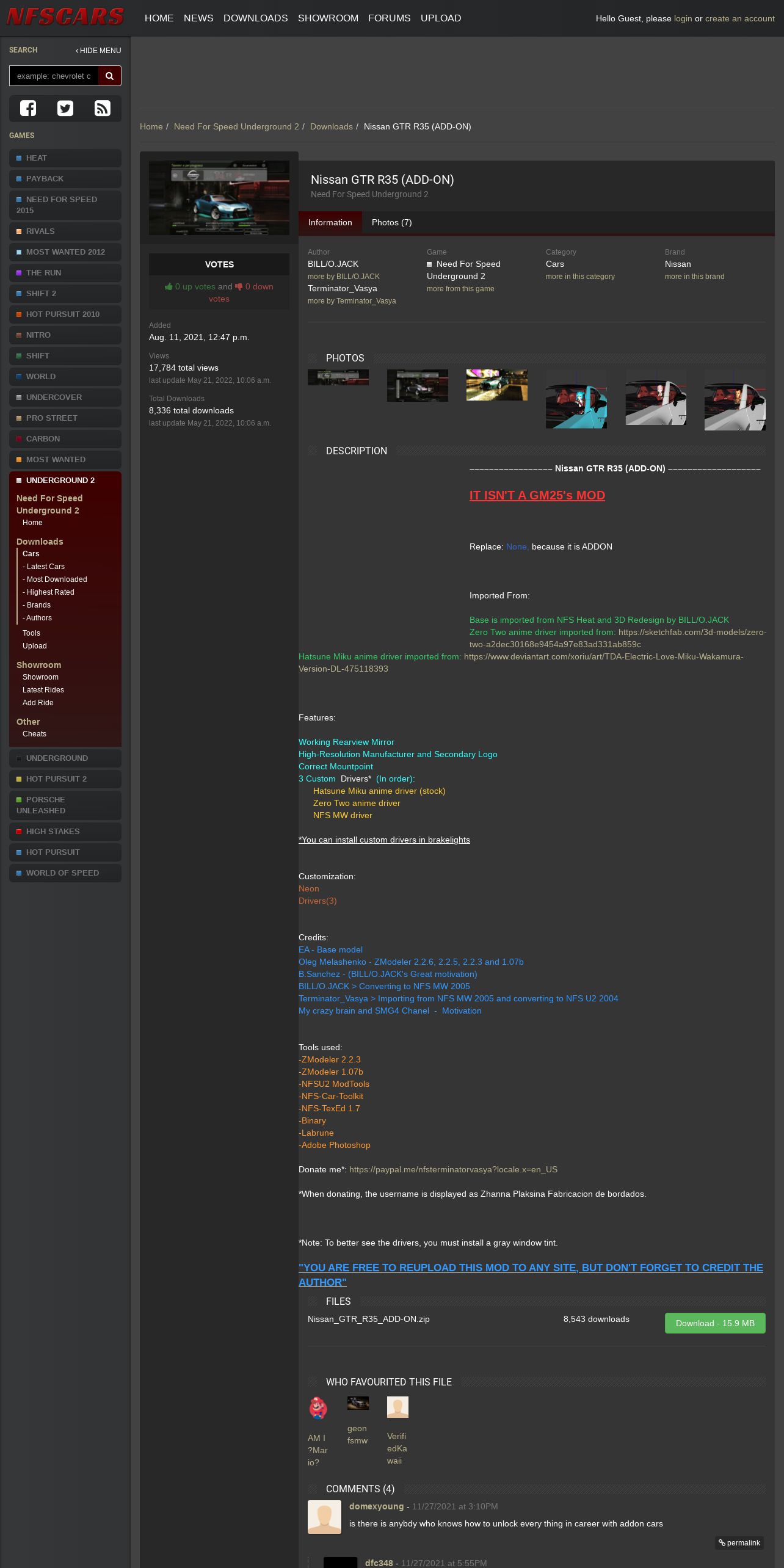Open the teal car driver photo
784x1568 pixels.
pos(576,399)
